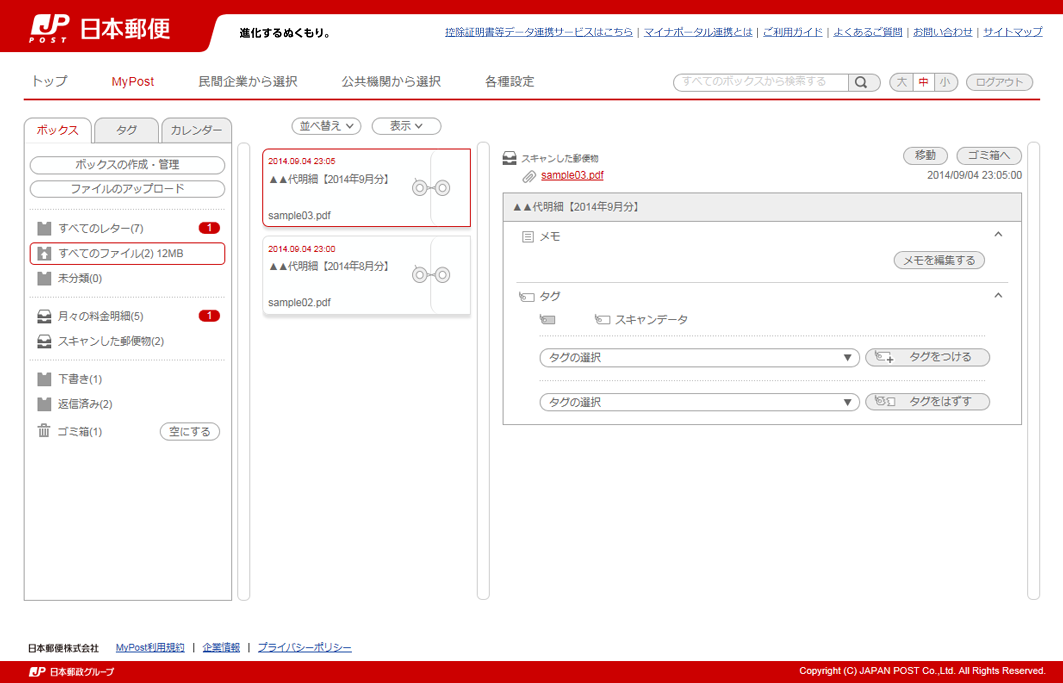Set font size to large (大)
Image resolution: width=1063 pixels, height=683 pixels.
click(902, 82)
